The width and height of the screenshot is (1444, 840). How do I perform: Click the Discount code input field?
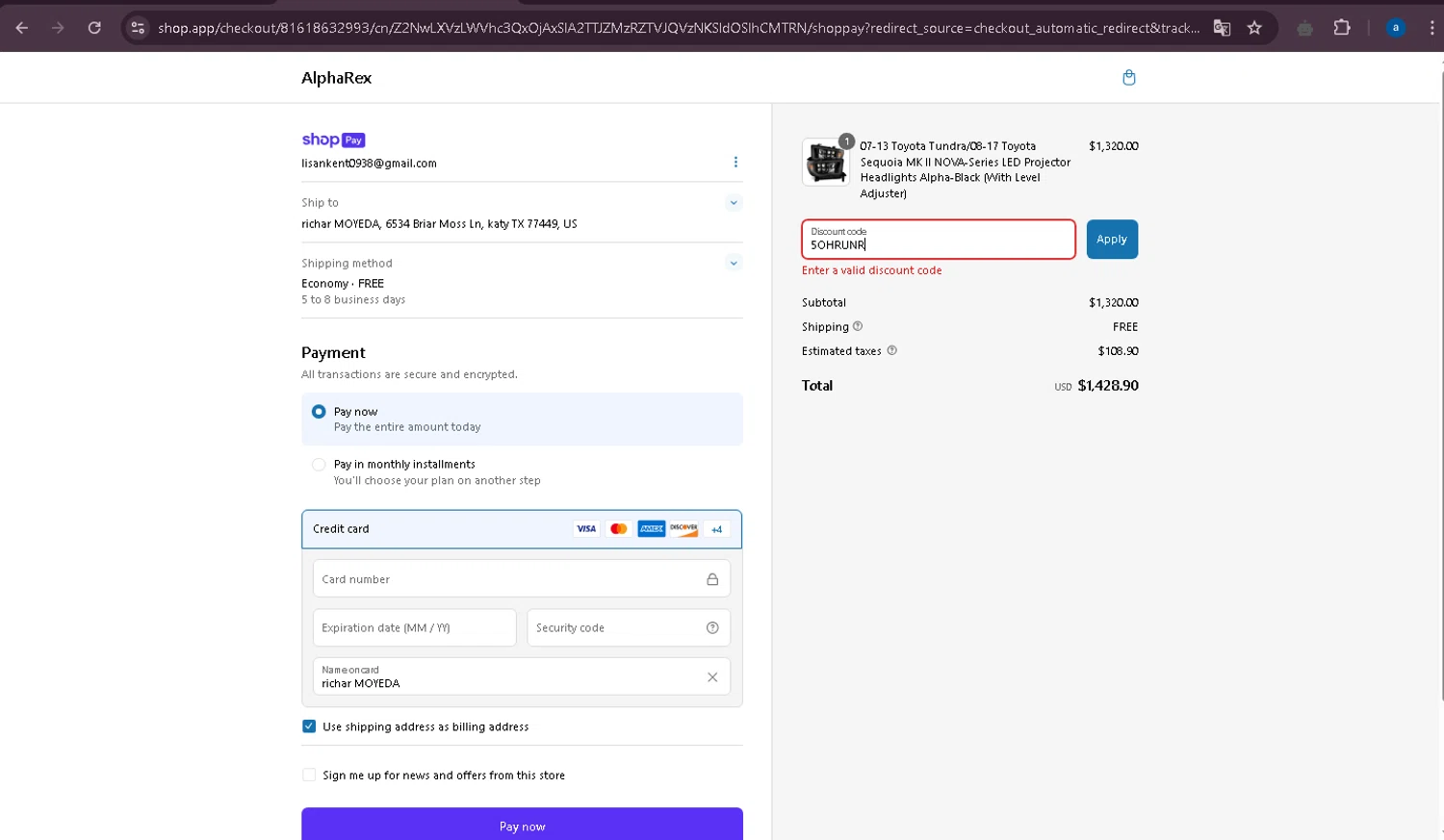(x=939, y=239)
